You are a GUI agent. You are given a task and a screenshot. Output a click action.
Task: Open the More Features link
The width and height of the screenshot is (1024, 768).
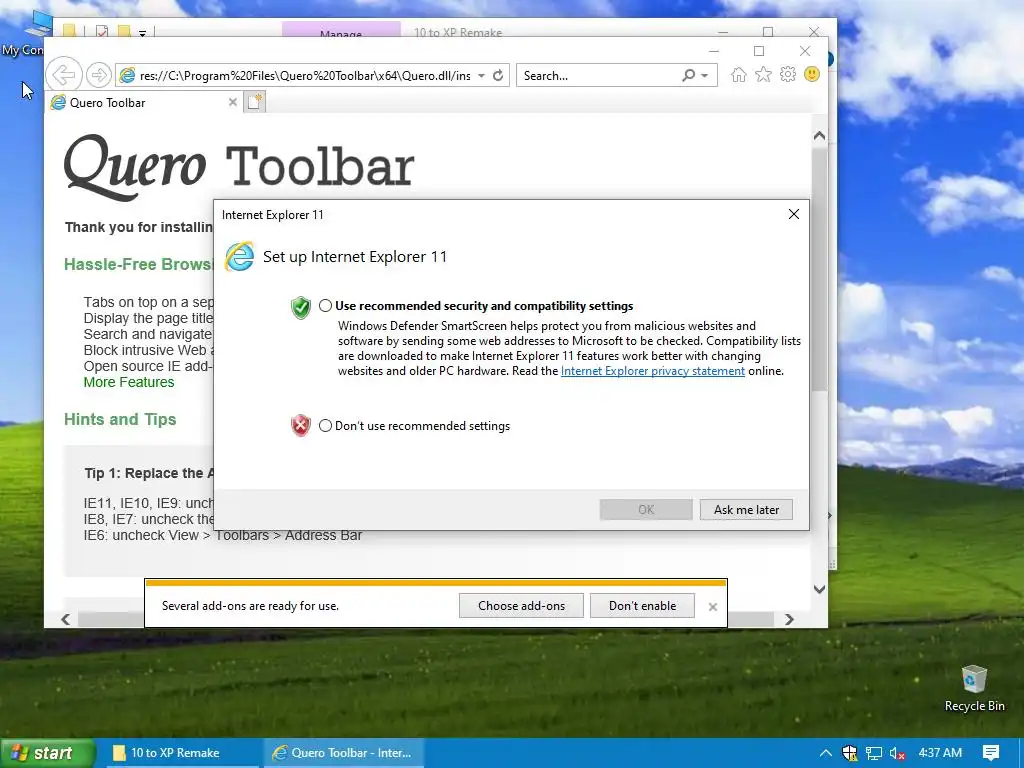pyautogui.click(x=129, y=382)
